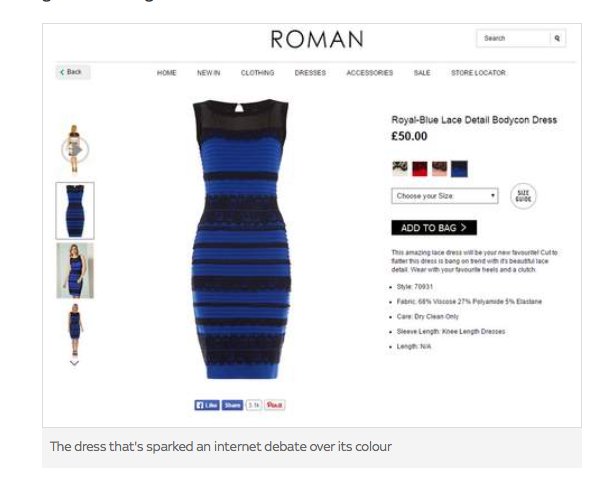Open the Size Guide circle icon
The width and height of the screenshot is (596, 477).
coord(523,196)
